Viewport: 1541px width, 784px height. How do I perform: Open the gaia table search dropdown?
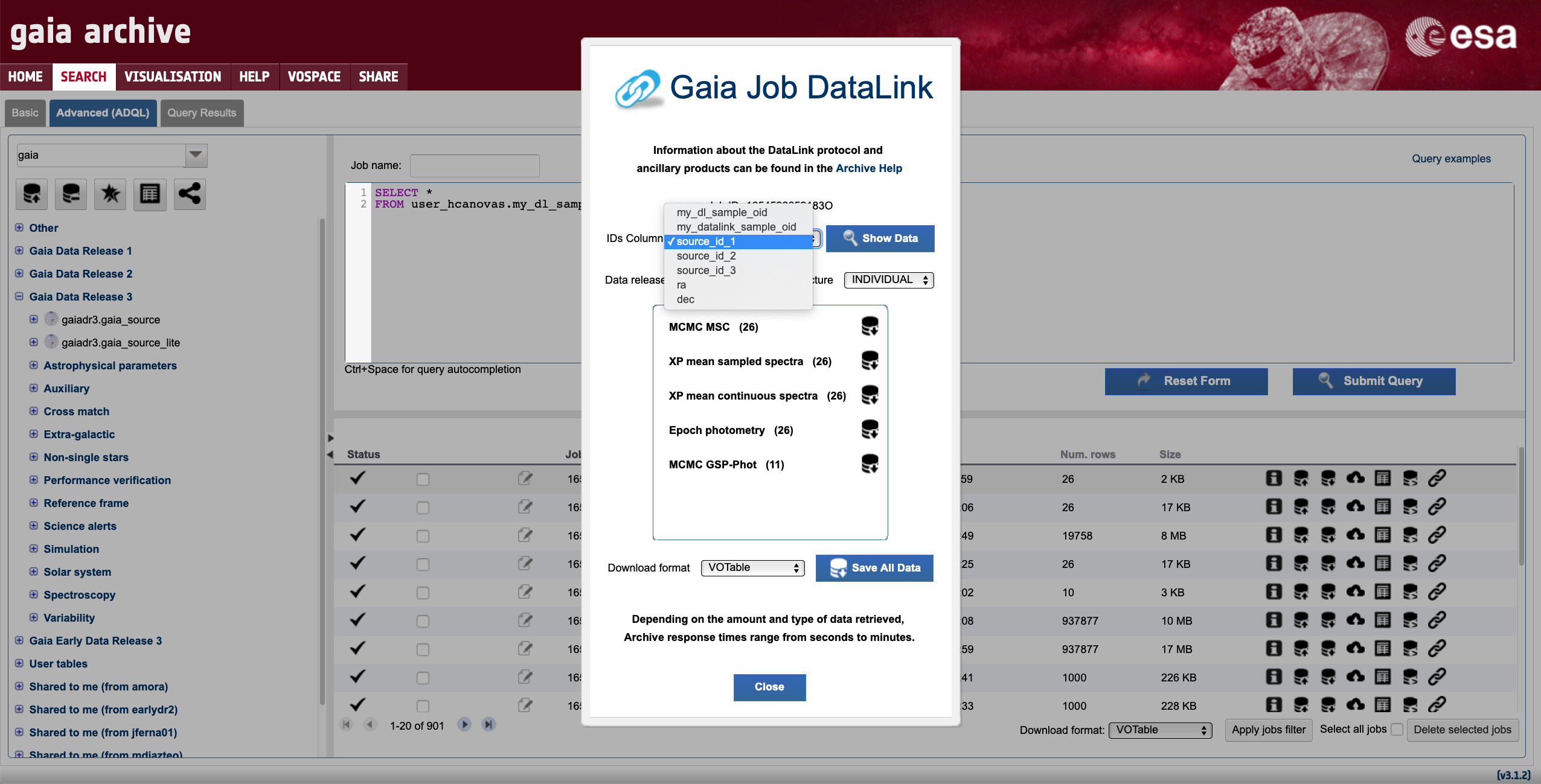point(196,155)
